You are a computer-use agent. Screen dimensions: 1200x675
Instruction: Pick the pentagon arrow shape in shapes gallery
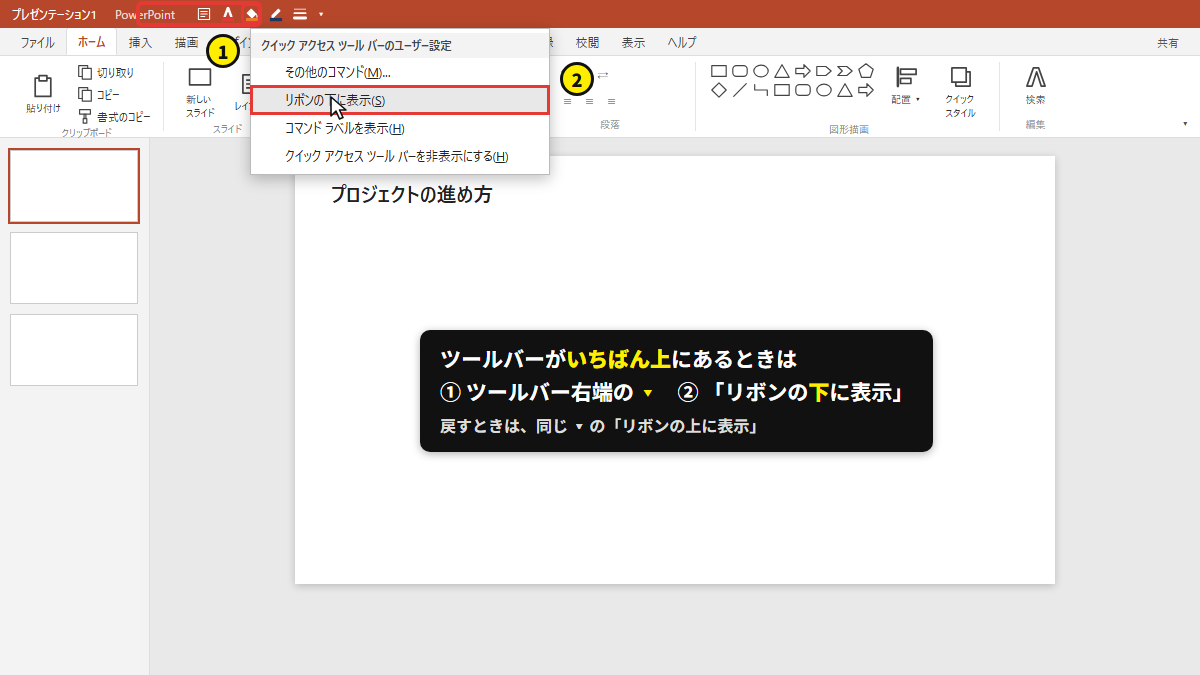pos(824,71)
